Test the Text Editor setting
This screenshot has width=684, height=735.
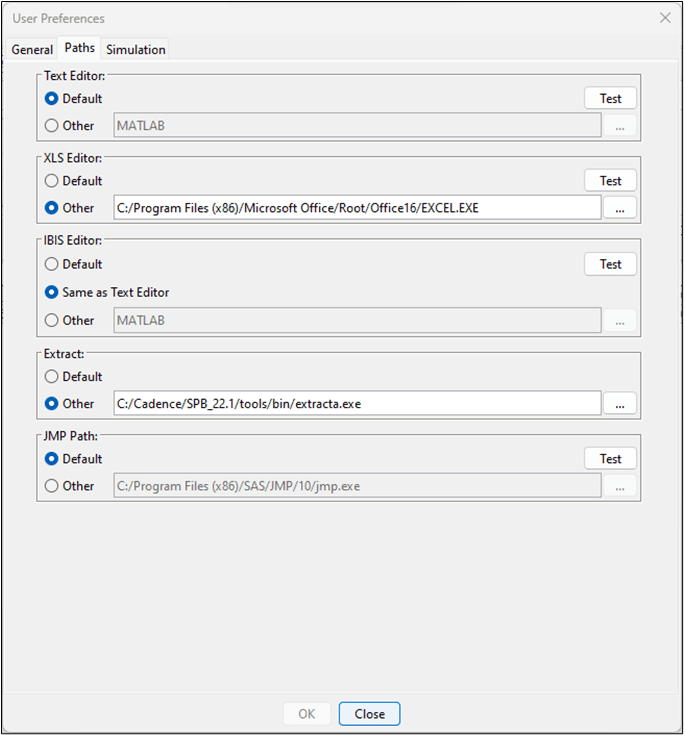[610, 98]
